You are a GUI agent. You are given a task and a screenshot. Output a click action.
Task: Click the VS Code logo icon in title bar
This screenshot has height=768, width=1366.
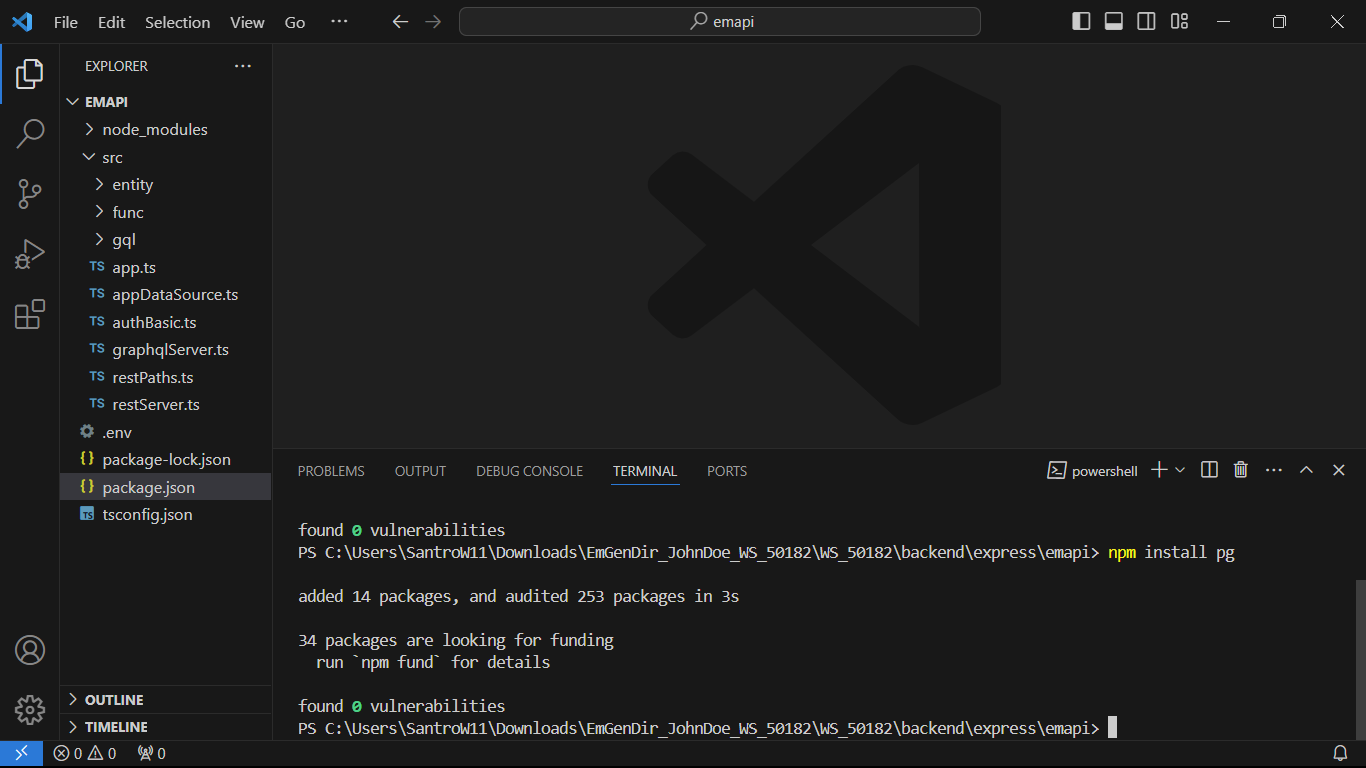(x=22, y=22)
